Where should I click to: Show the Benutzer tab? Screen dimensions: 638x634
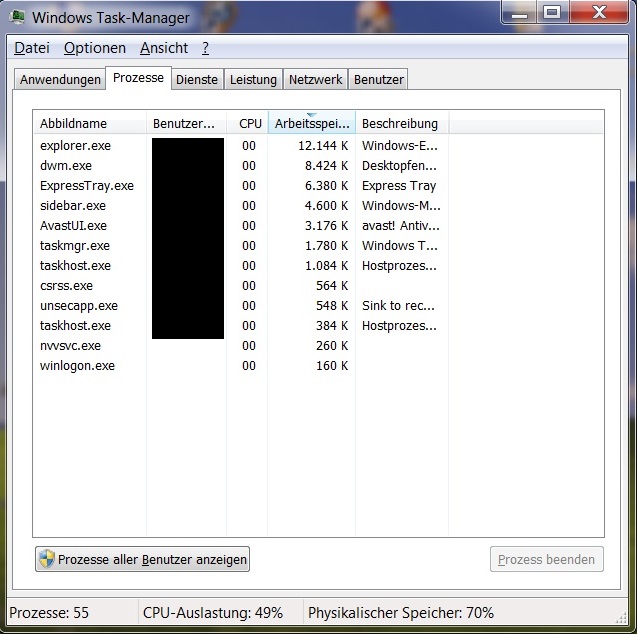click(x=378, y=79)
